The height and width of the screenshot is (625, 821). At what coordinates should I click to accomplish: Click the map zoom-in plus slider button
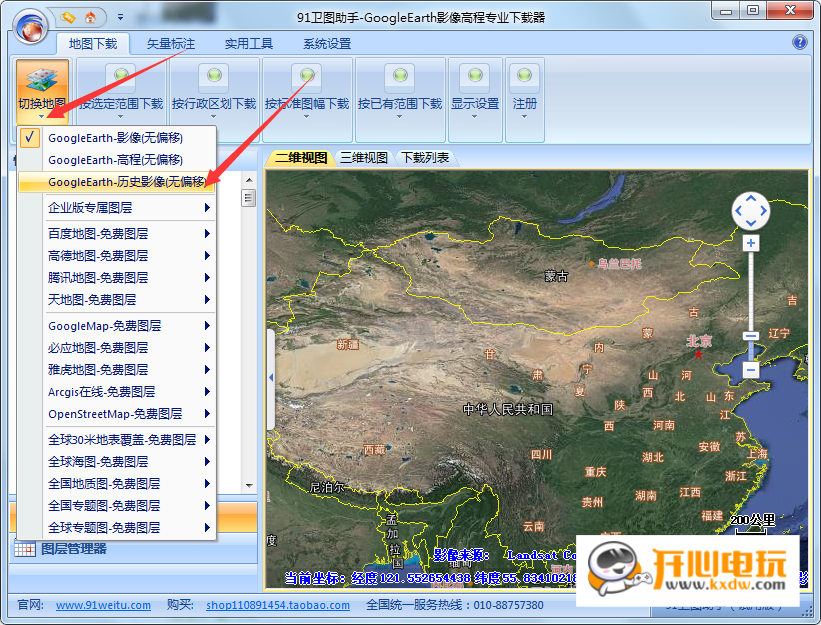coord(751,242)
